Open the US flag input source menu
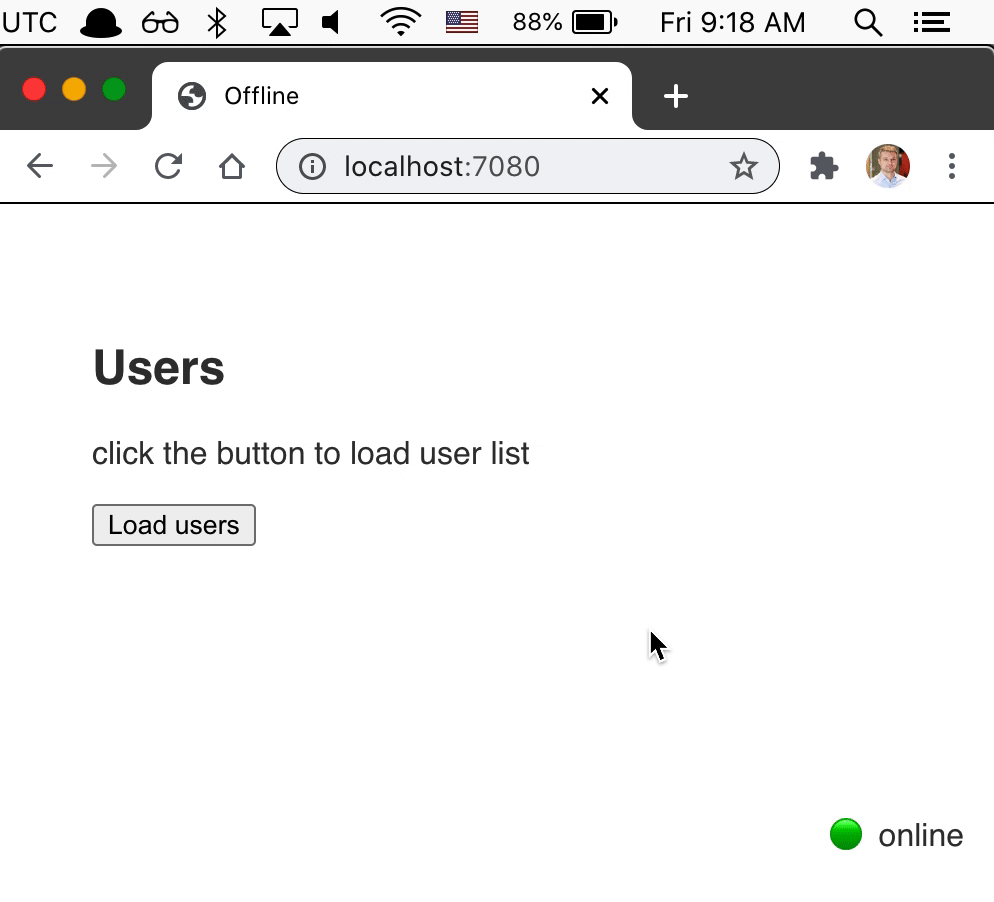This screenshot has height=902, width=994. coord(461,22)
